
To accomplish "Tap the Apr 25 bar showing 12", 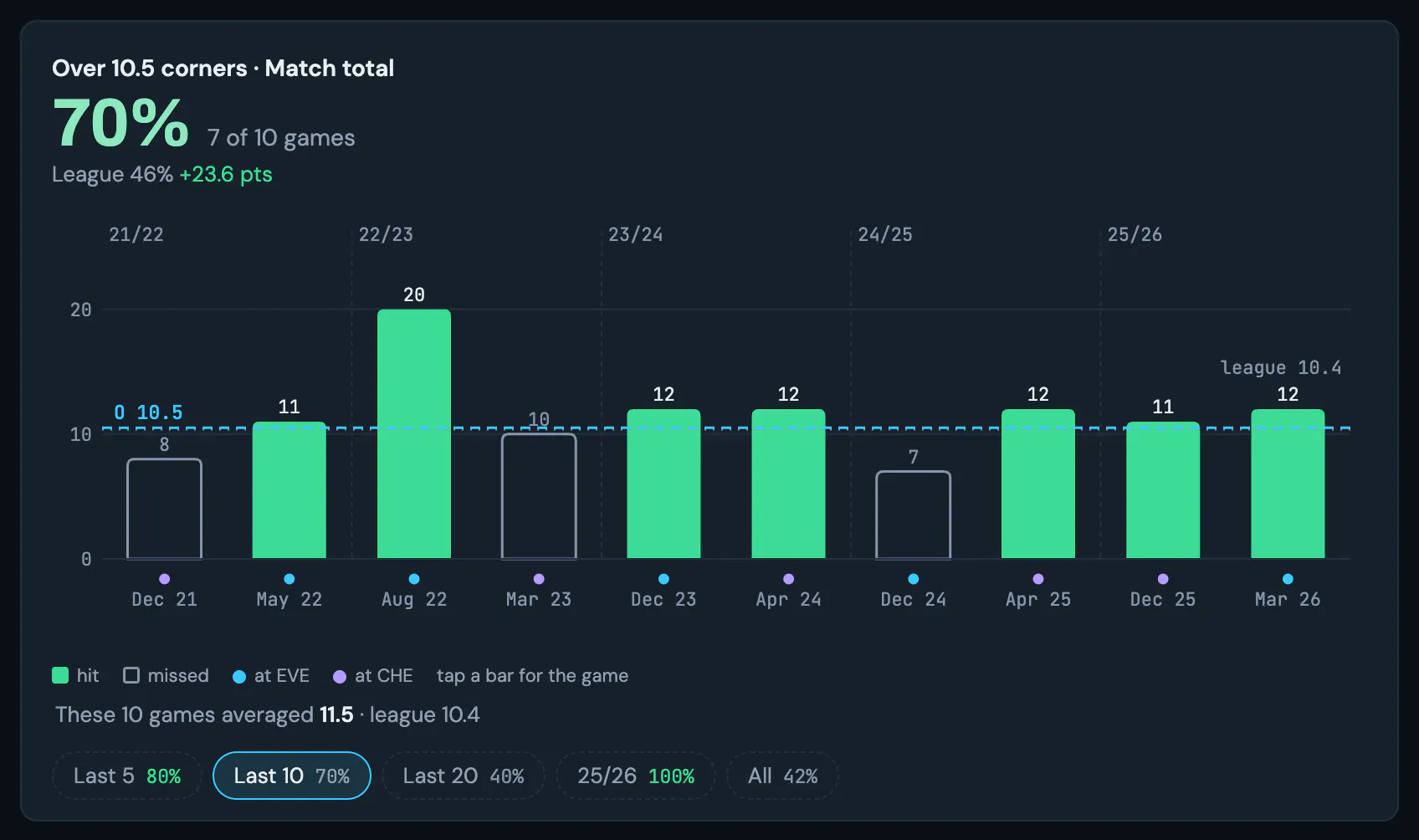I will [1038, 484].
